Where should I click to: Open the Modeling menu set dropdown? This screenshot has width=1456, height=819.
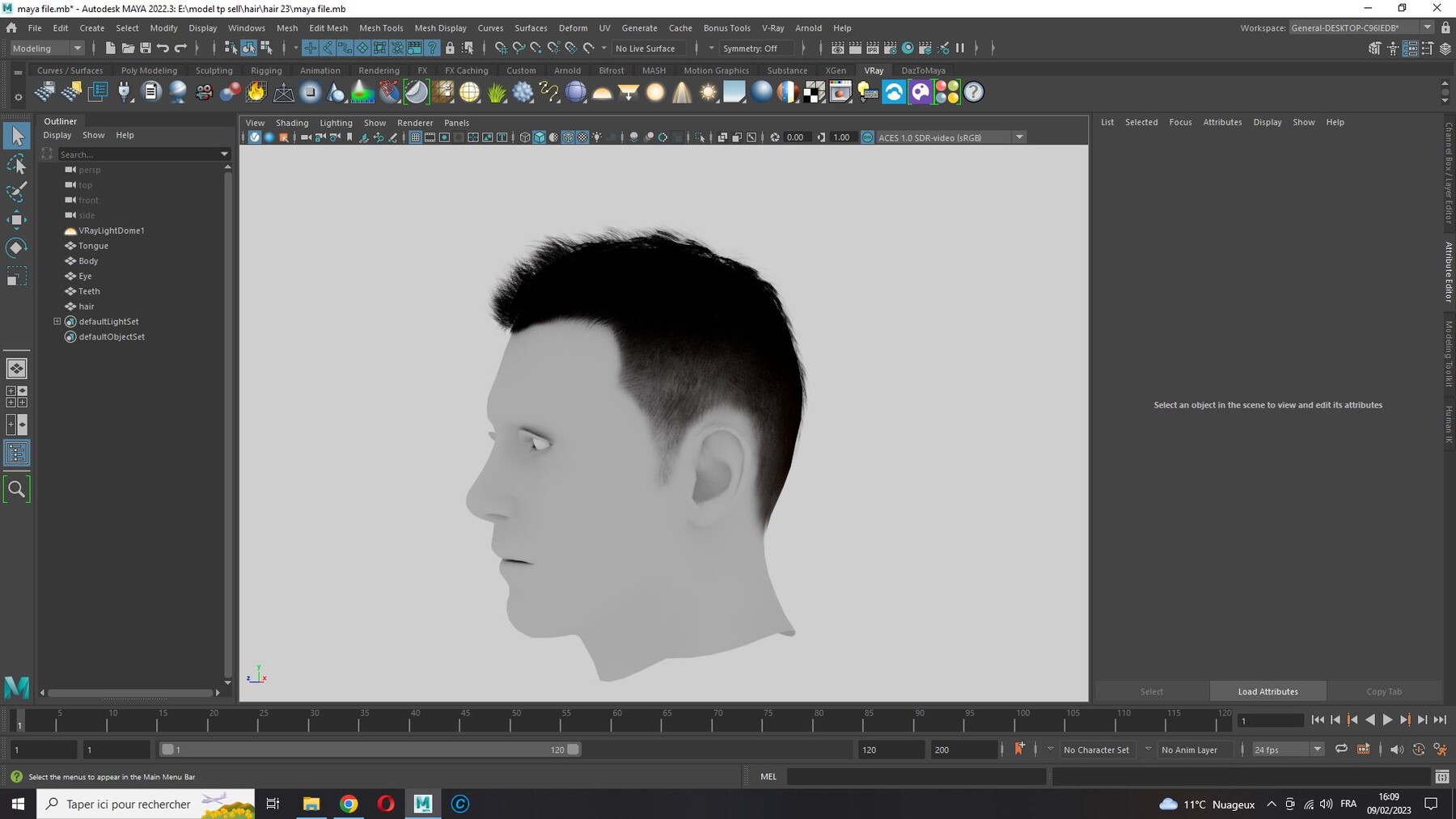coord(47,49)
